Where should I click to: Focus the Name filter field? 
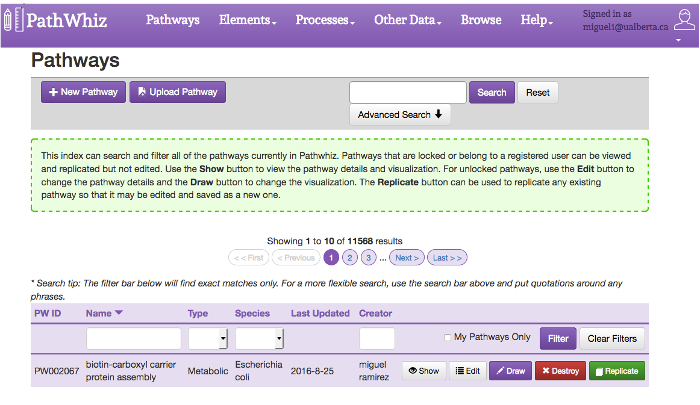[x=133, y=338]
